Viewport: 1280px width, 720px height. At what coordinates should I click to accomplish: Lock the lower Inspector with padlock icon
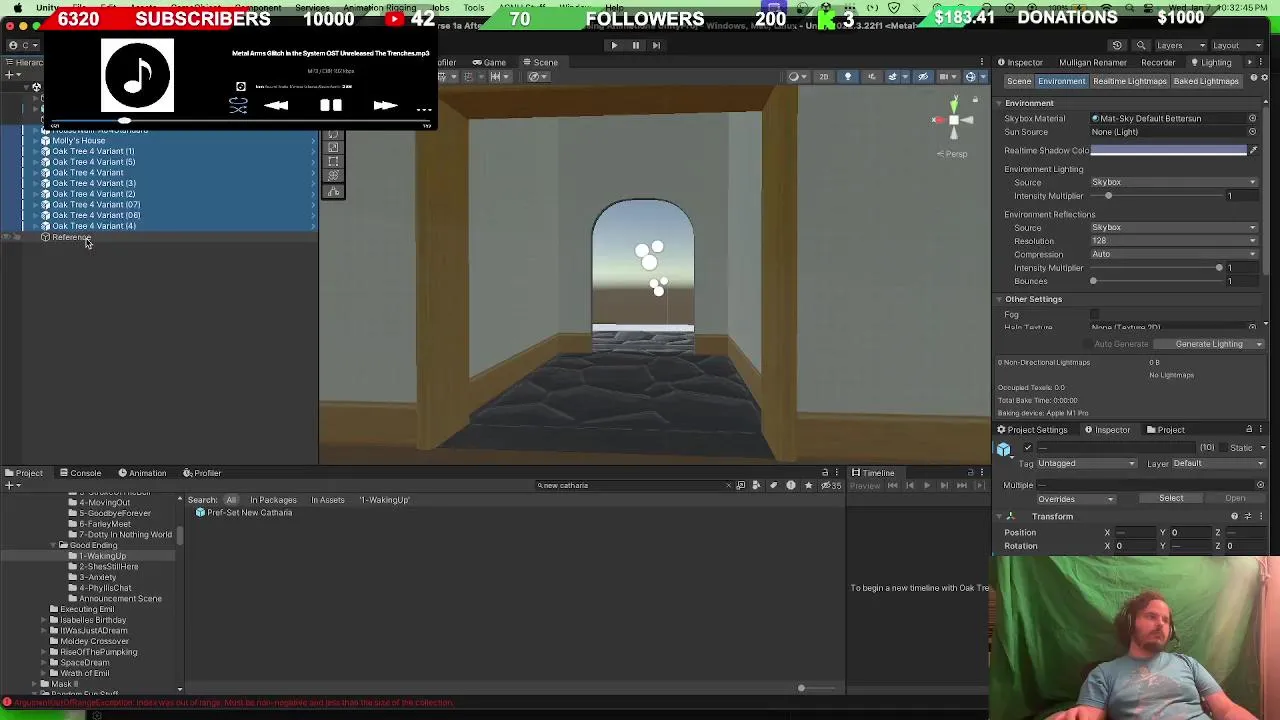tap(1249, 430)
